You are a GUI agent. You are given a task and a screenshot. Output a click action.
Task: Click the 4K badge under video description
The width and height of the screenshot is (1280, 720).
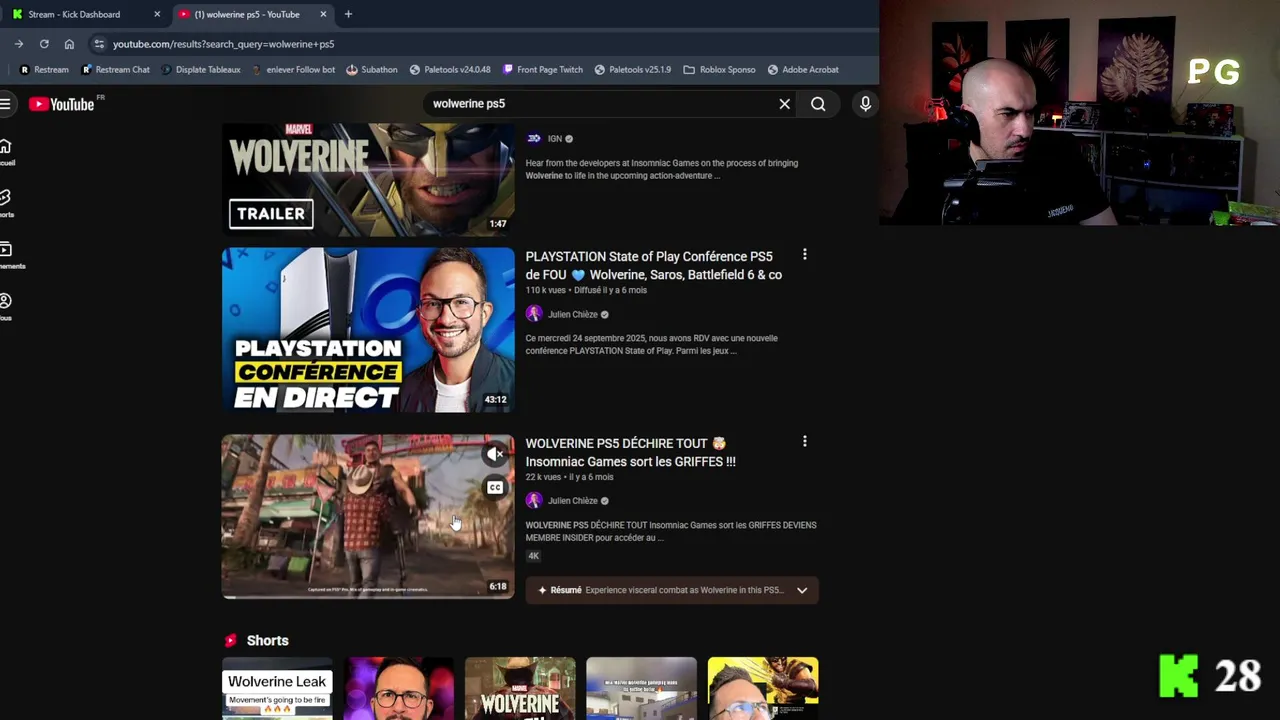tap(533, 556)
